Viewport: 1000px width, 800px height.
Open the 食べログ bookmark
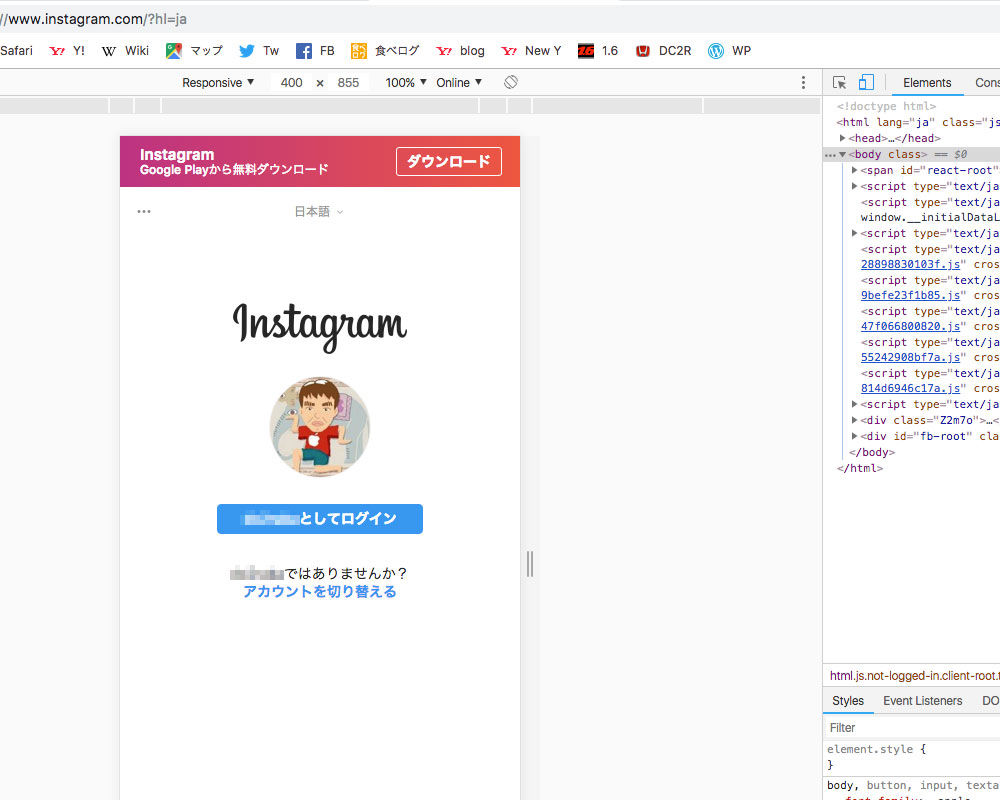pos(385,51)
